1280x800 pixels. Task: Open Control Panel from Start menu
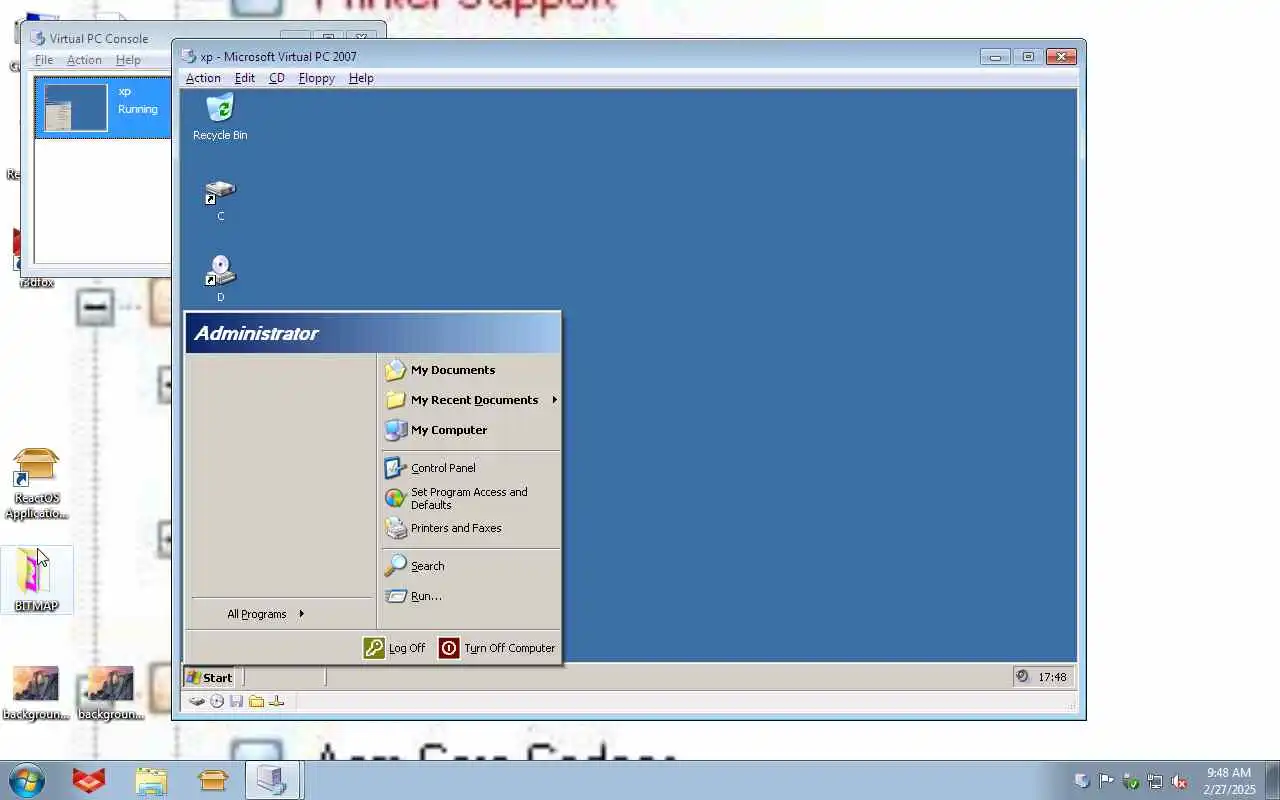pyautogui.click(x=443, y=468)
